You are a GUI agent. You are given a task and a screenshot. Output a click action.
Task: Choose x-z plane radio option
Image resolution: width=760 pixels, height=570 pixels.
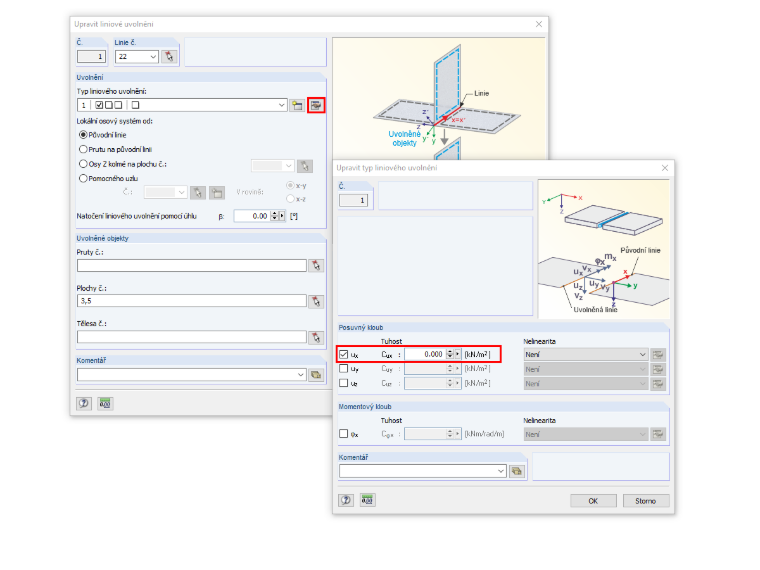290,199
